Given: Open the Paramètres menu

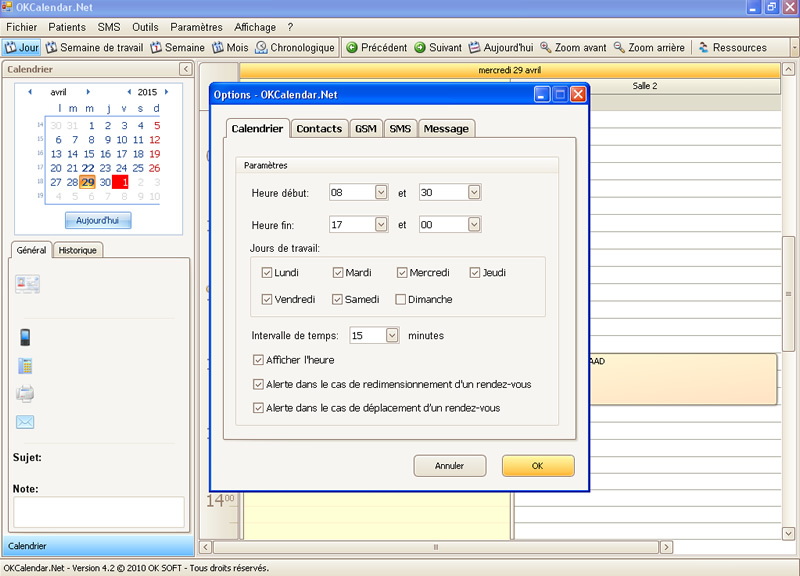Looking at the screenshot, I should [196, 27].
